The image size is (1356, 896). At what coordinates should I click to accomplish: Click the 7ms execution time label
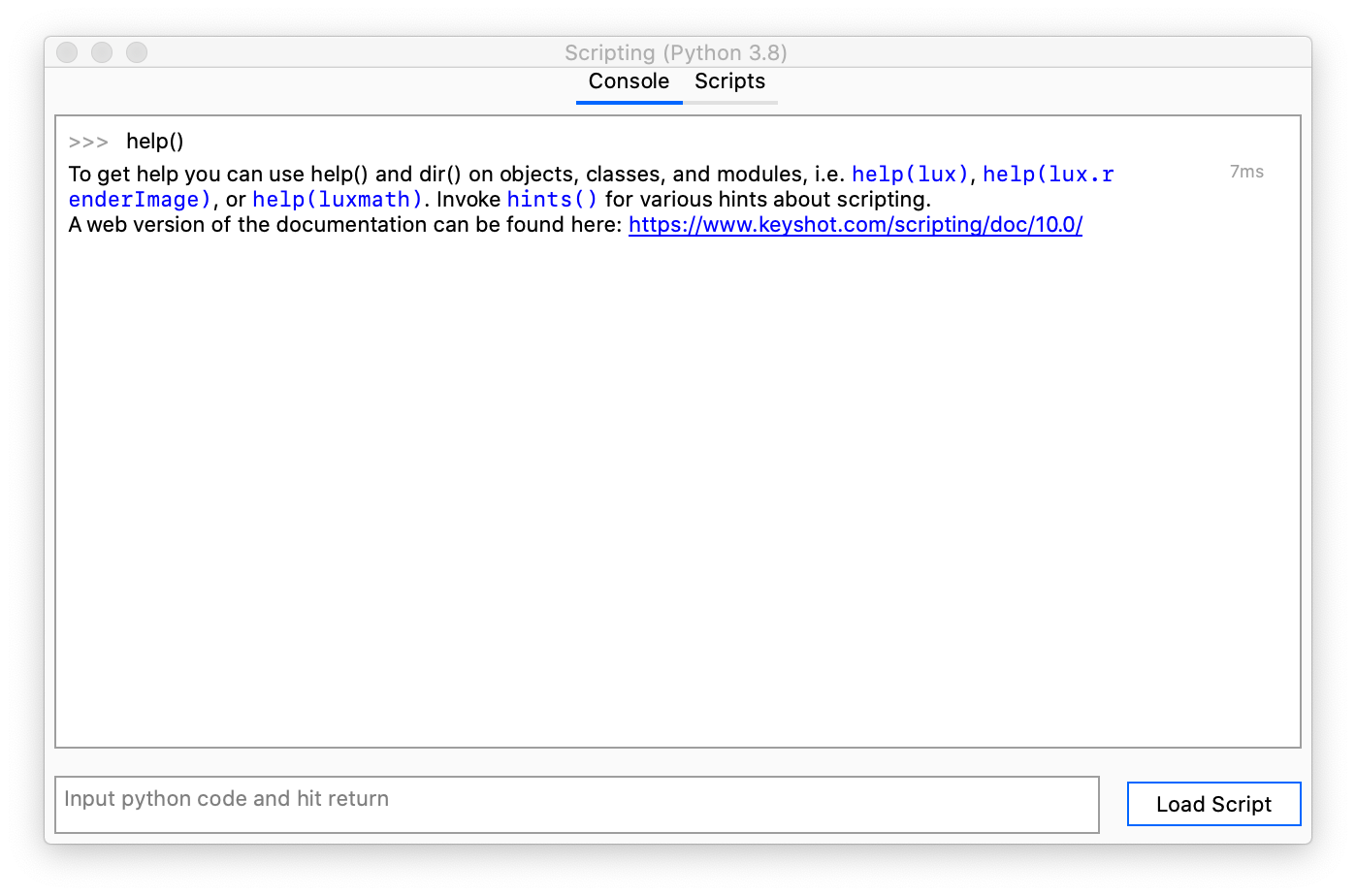(1246, 171)
